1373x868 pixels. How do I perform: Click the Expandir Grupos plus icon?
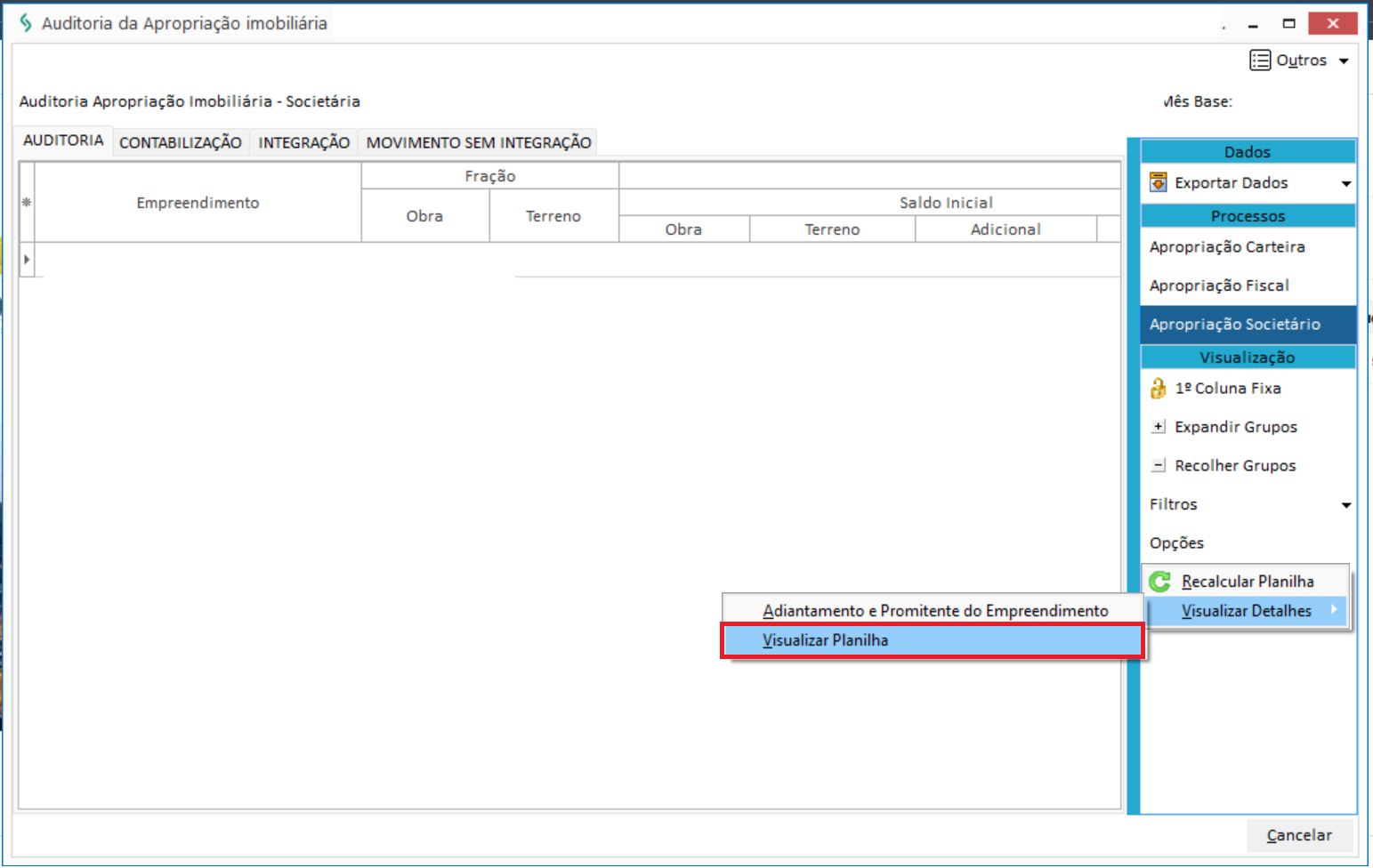coord(1158,427)
